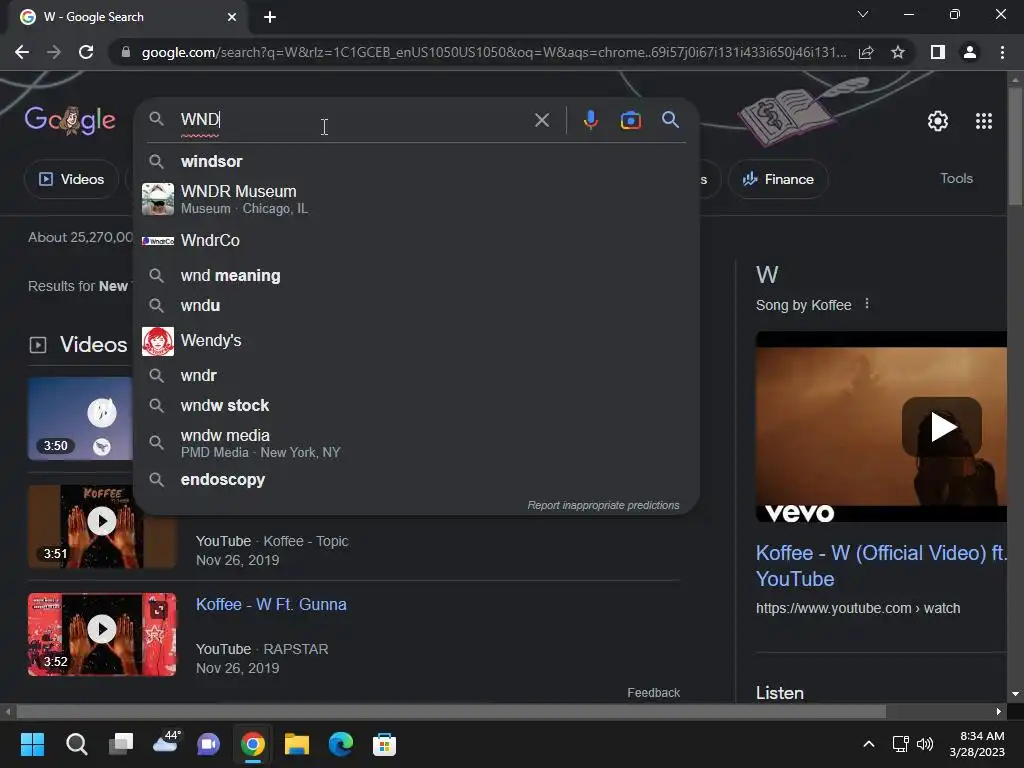Play the 3:52 RAPSTAR video thumbnail

click(x=102, y=634)
